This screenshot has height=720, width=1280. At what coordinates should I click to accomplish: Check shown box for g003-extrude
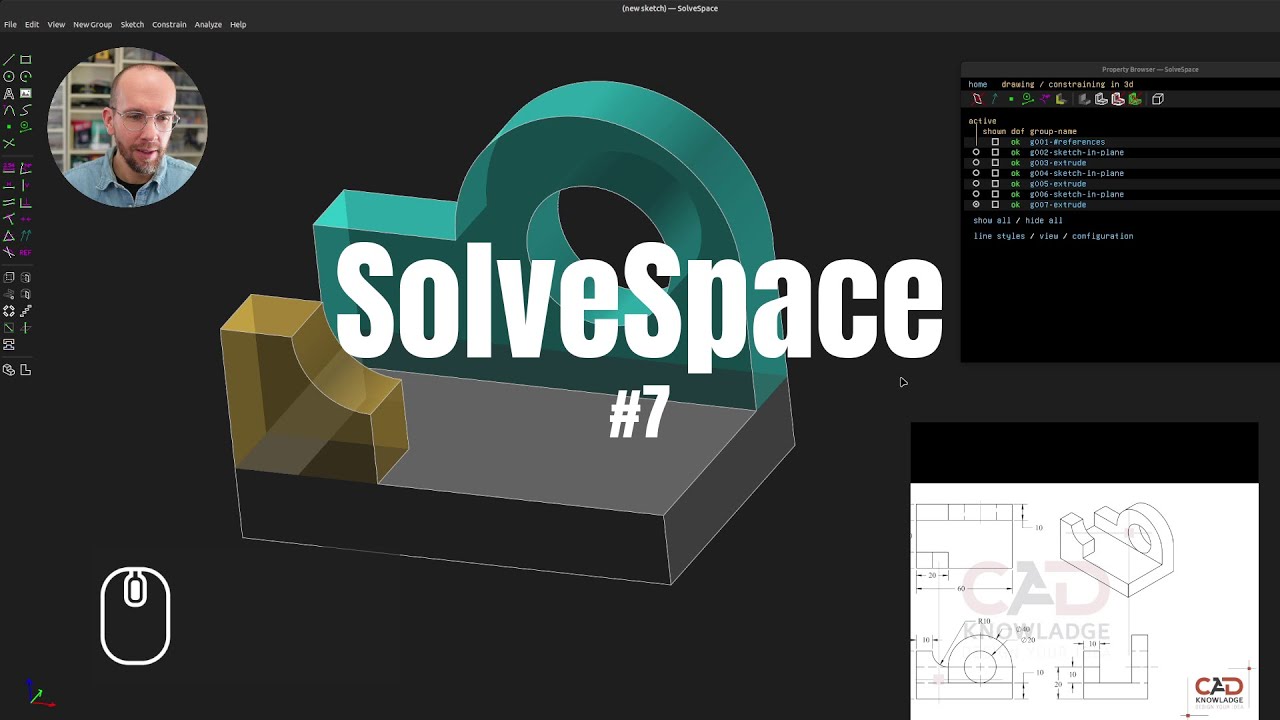tap(995, 163)
